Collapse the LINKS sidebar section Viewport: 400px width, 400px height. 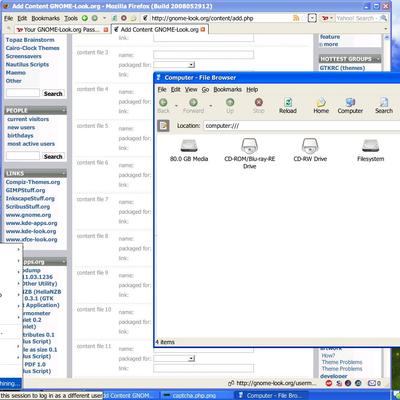click(x=63, y=173)
